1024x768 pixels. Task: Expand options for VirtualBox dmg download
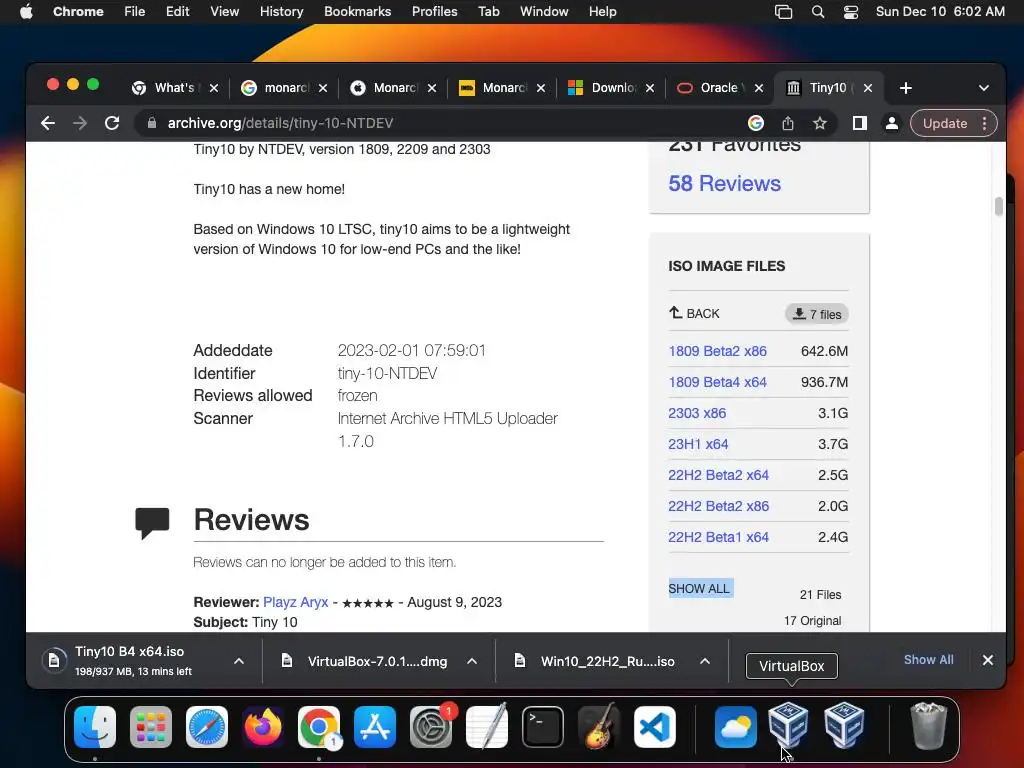(472, 661)
